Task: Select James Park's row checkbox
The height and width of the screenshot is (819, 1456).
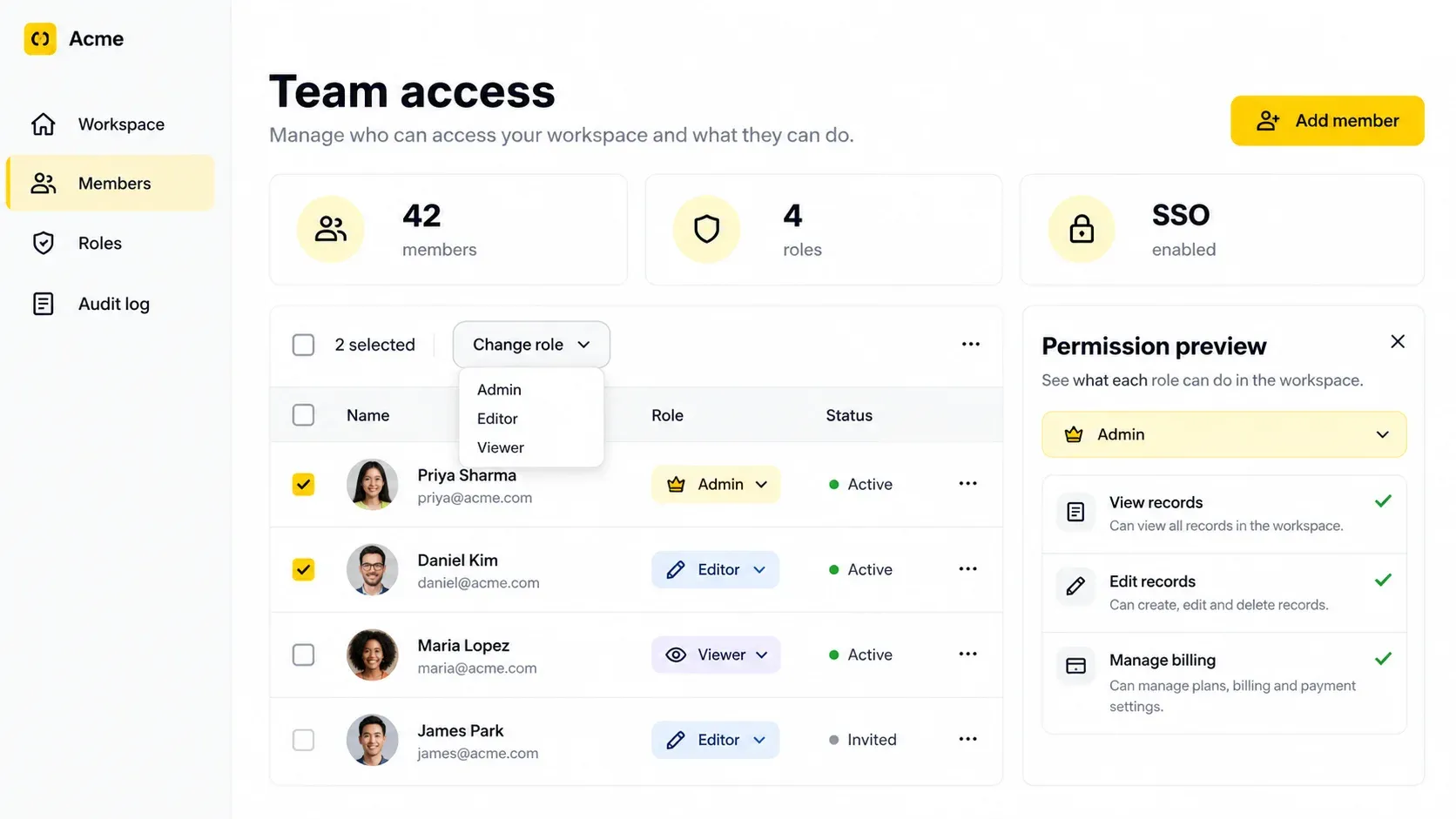Action: pos(303,741)
